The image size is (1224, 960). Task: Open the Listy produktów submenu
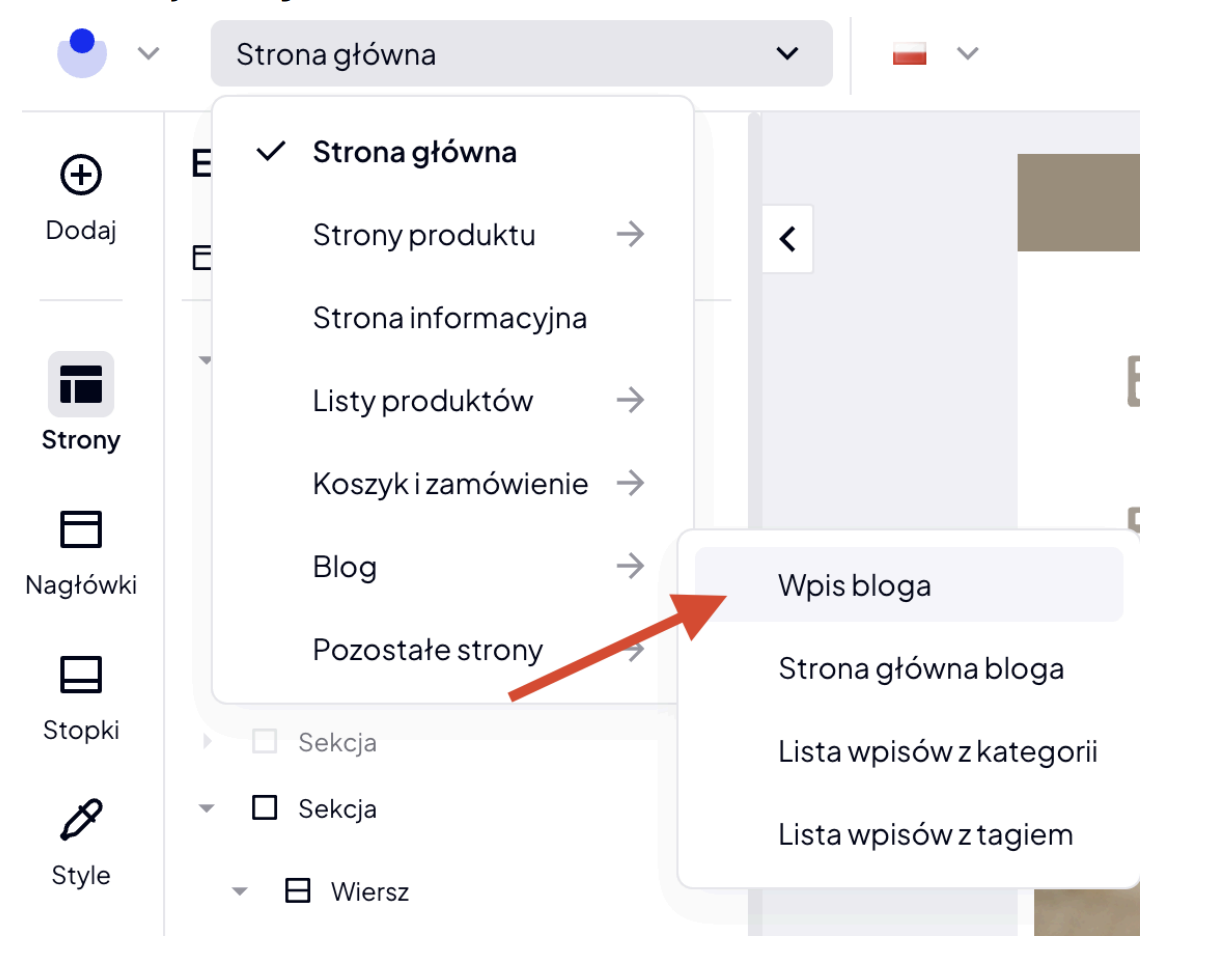[x=453, y=401]
